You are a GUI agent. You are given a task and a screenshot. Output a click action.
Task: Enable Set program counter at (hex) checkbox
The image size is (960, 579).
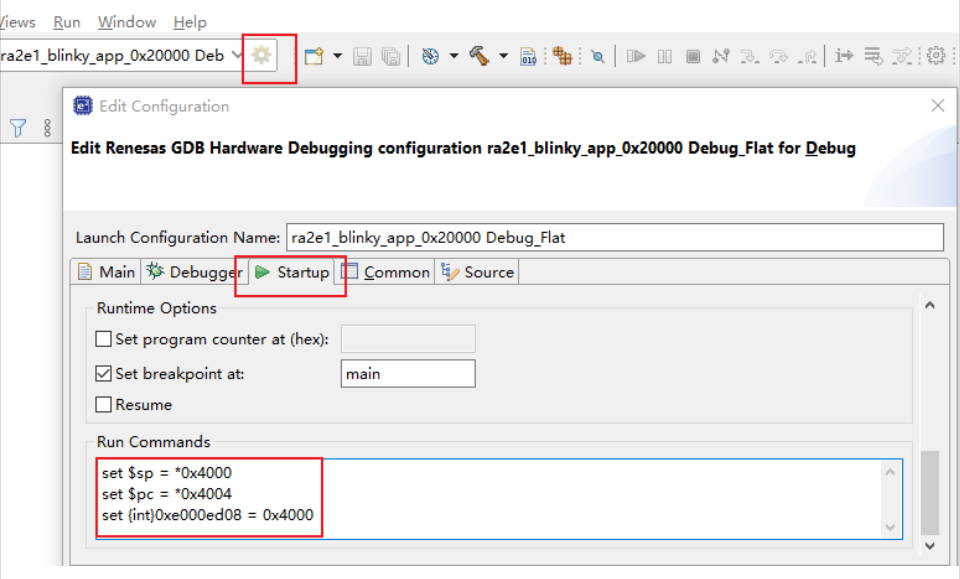click(x=103, y=339)
